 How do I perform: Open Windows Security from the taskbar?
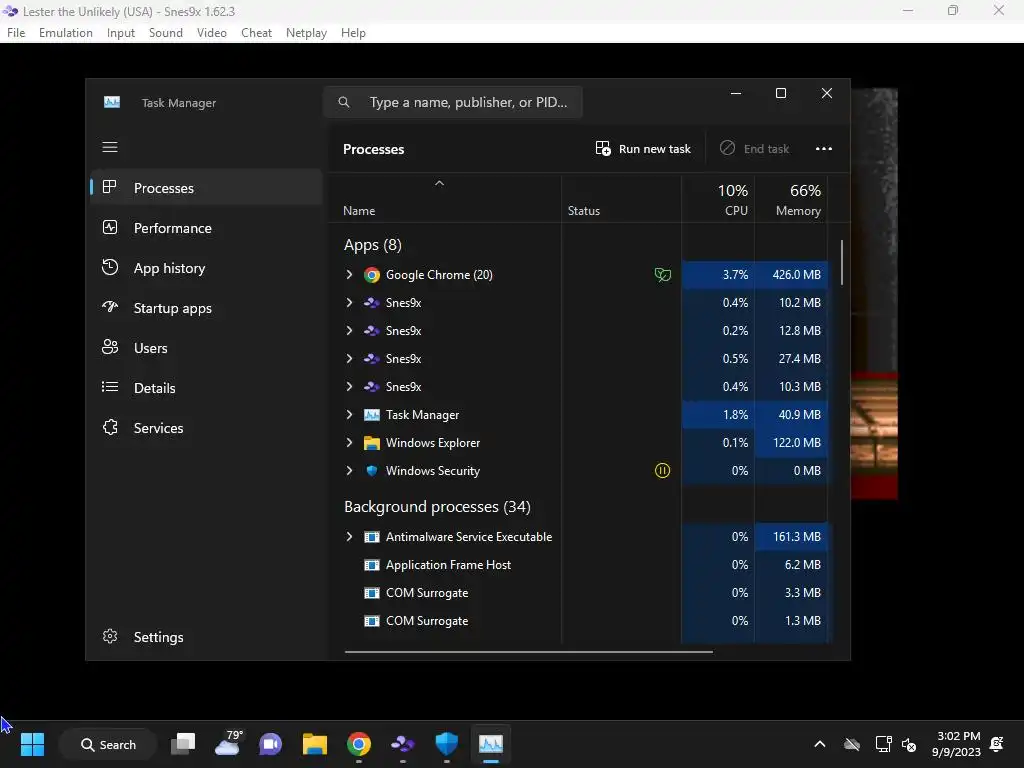(x=447, y=744)
